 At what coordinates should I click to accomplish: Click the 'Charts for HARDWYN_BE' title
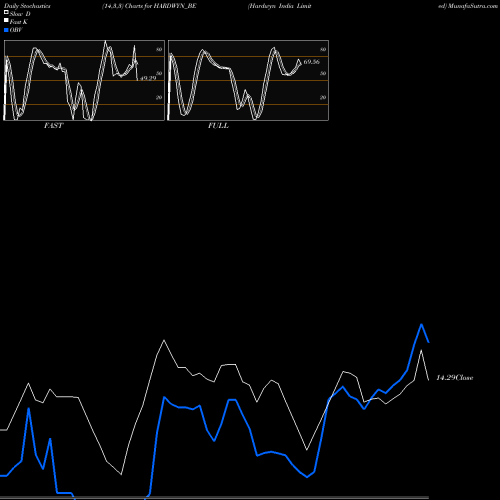click(x=161, y=6)
